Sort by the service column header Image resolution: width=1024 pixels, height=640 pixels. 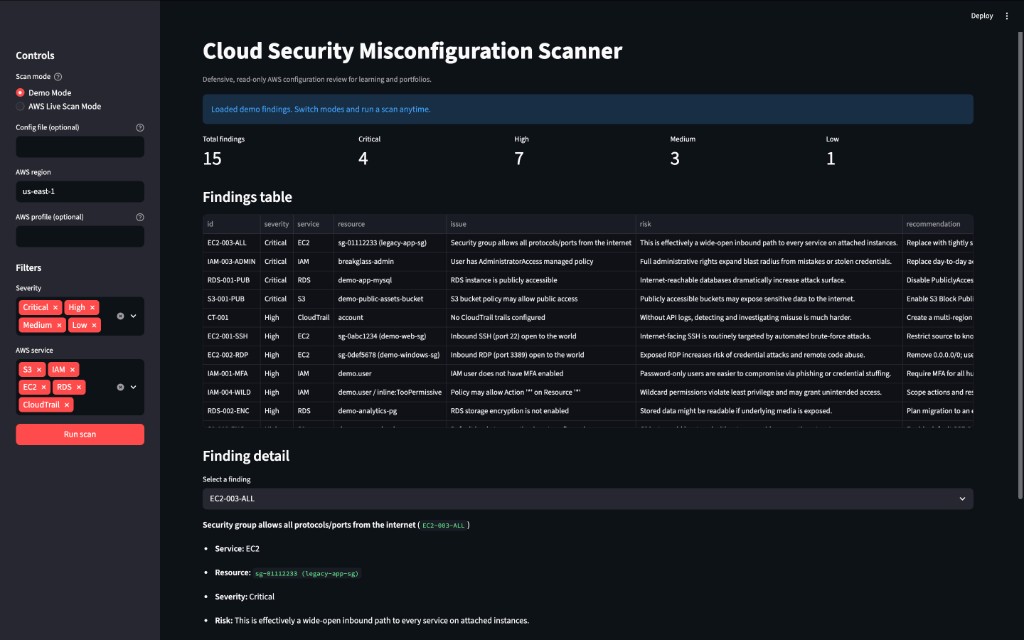click(313, 224)
